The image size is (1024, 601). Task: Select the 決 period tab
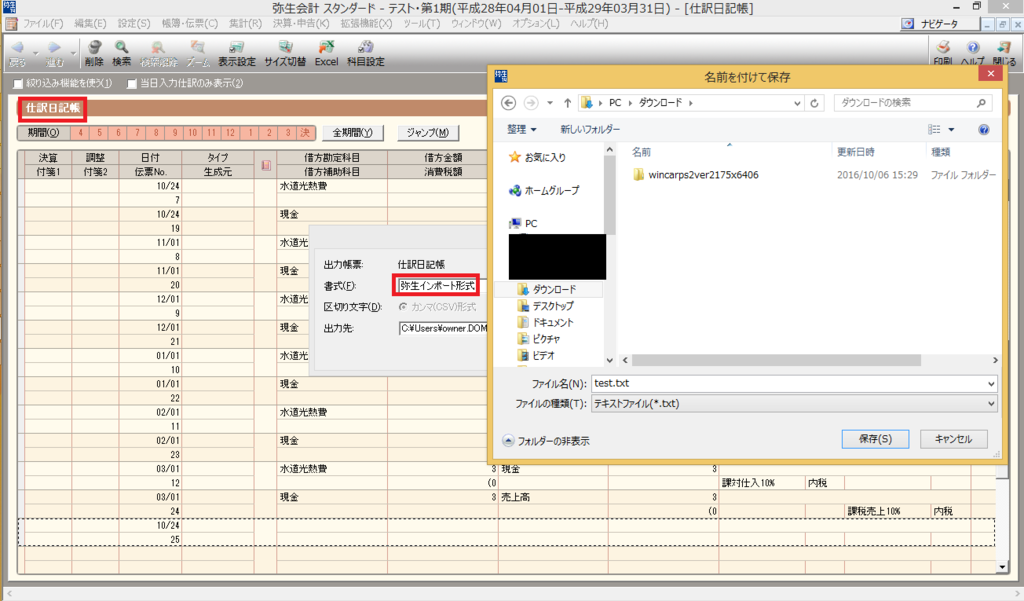305,133
